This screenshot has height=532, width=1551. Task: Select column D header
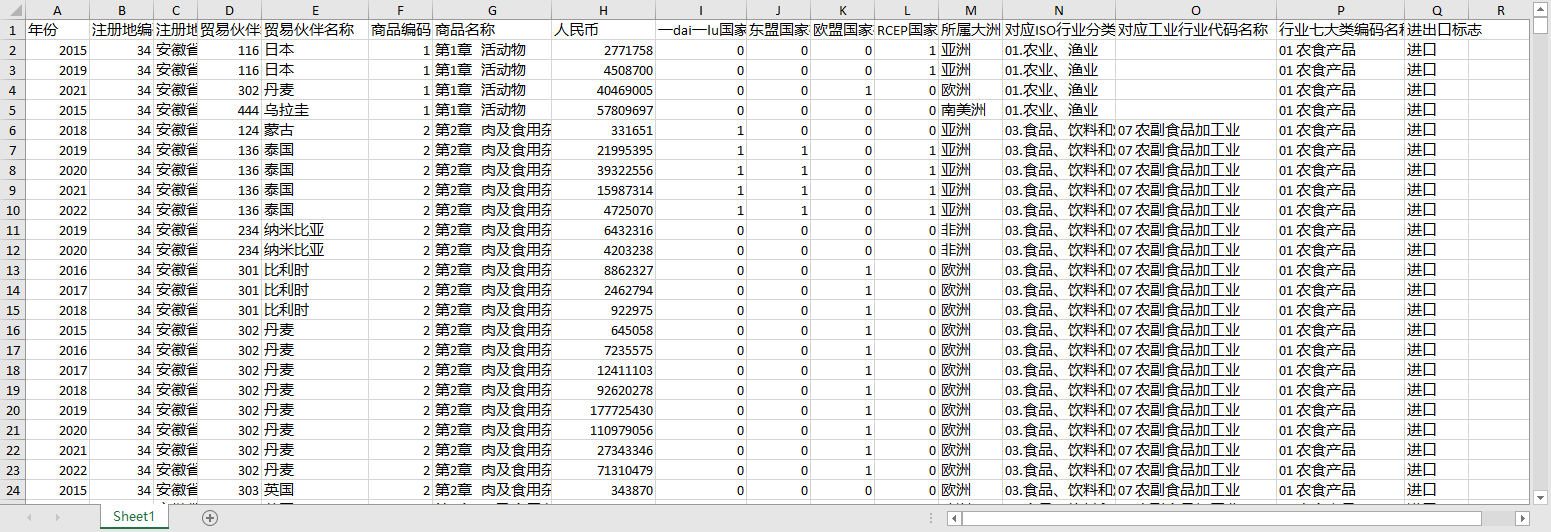229,10
